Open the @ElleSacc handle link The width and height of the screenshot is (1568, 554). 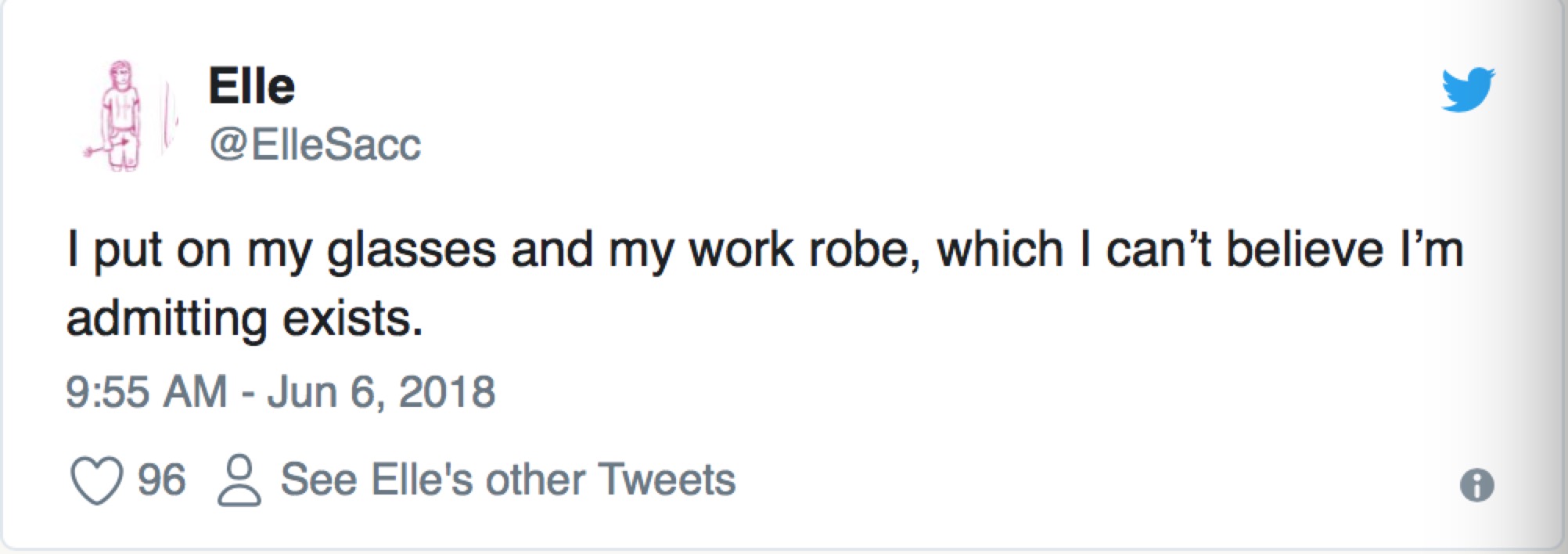pyautogui.click(x=315, y=145)
